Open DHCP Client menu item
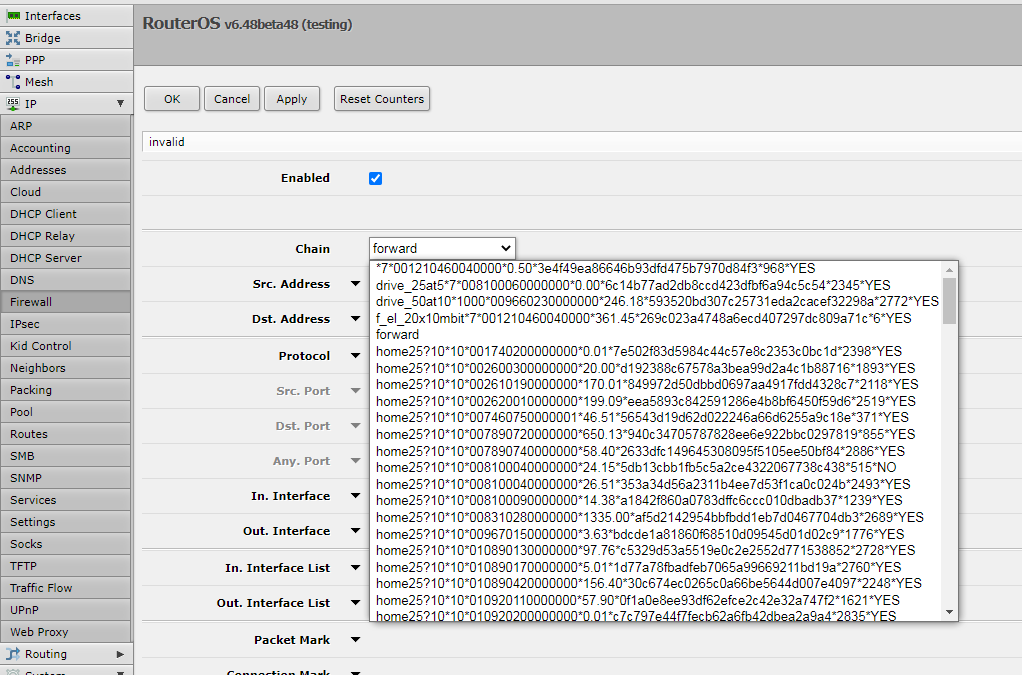 click(66, 214)
